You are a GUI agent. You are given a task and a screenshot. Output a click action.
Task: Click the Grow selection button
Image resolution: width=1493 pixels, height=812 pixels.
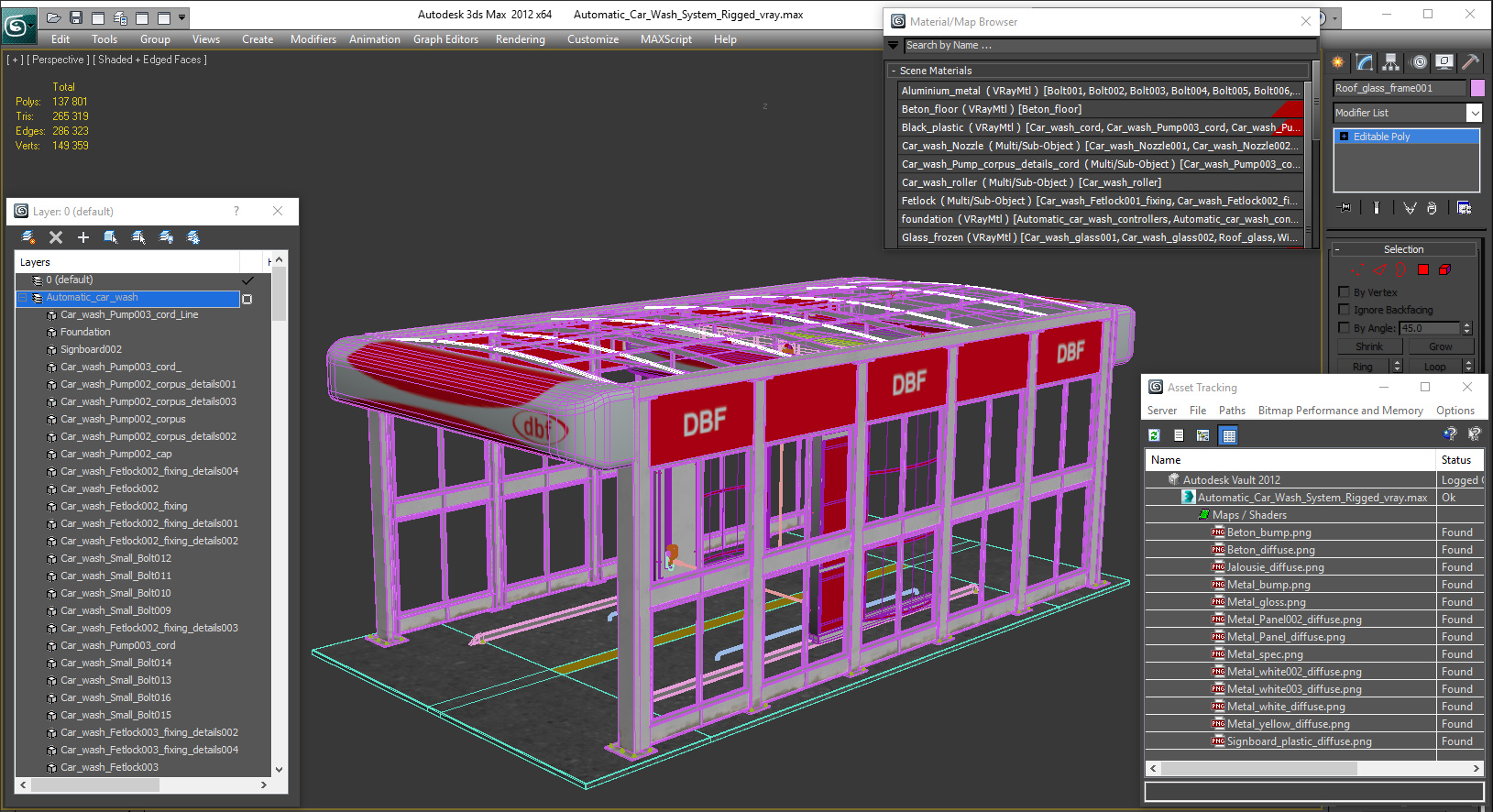coord(1440,346)
